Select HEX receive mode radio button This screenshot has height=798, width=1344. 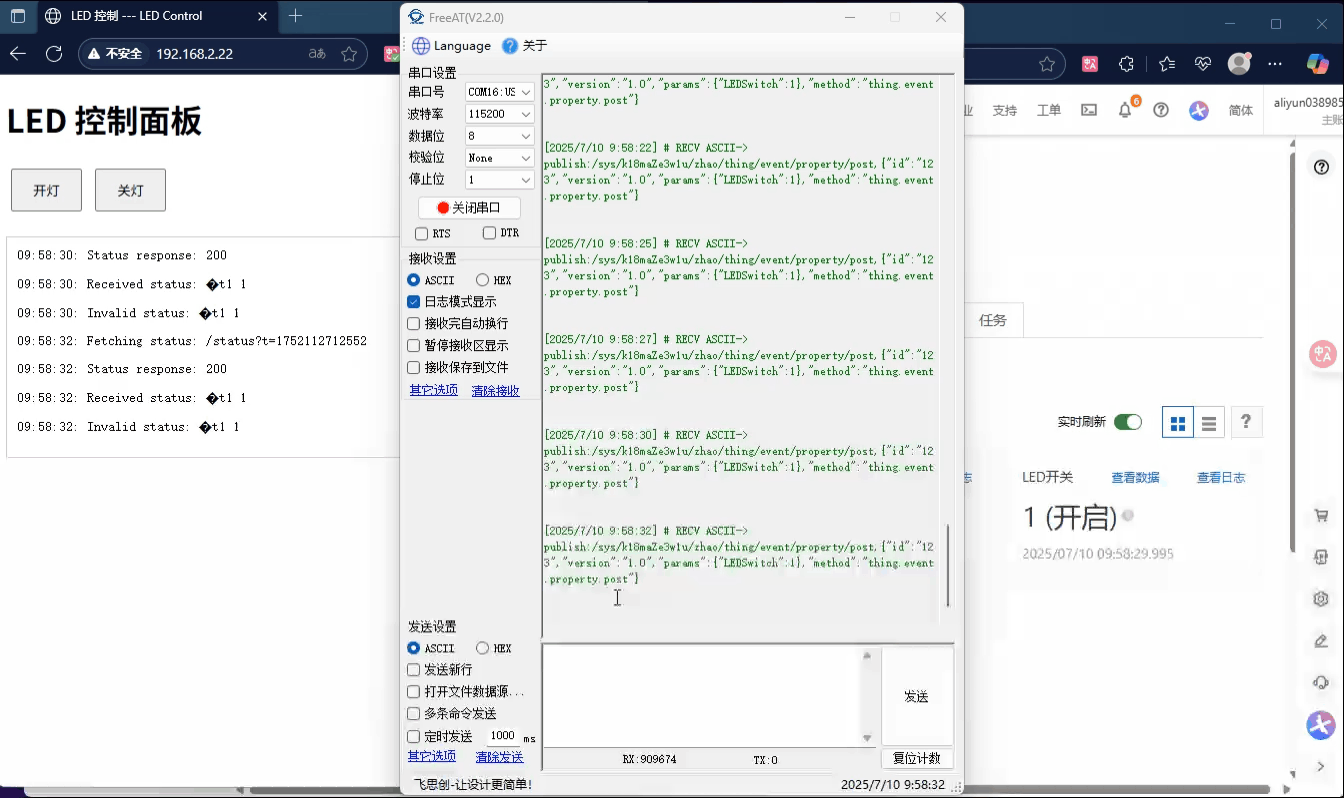coord(483,281)
